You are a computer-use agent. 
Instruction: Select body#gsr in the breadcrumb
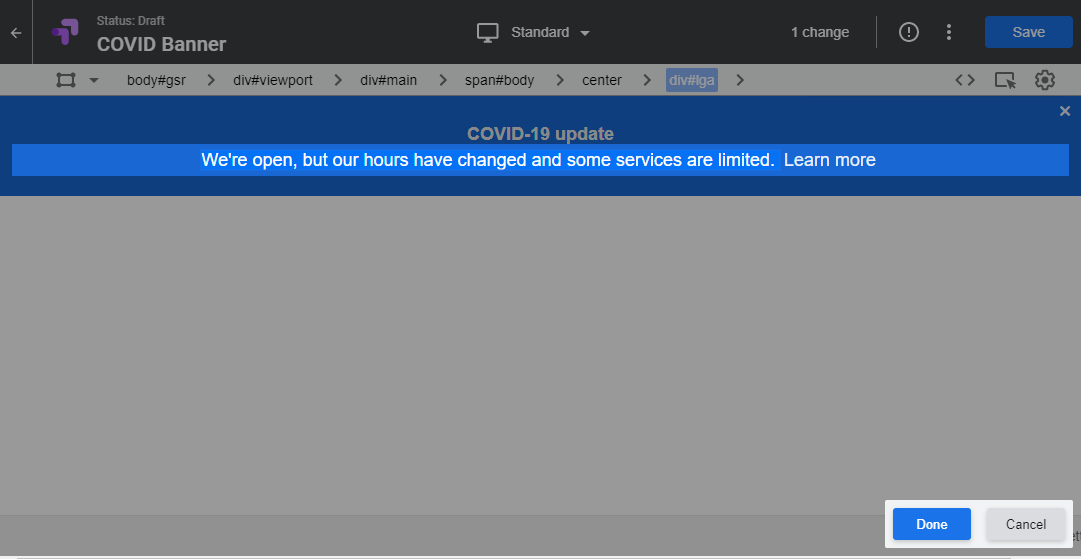(156, 80)
